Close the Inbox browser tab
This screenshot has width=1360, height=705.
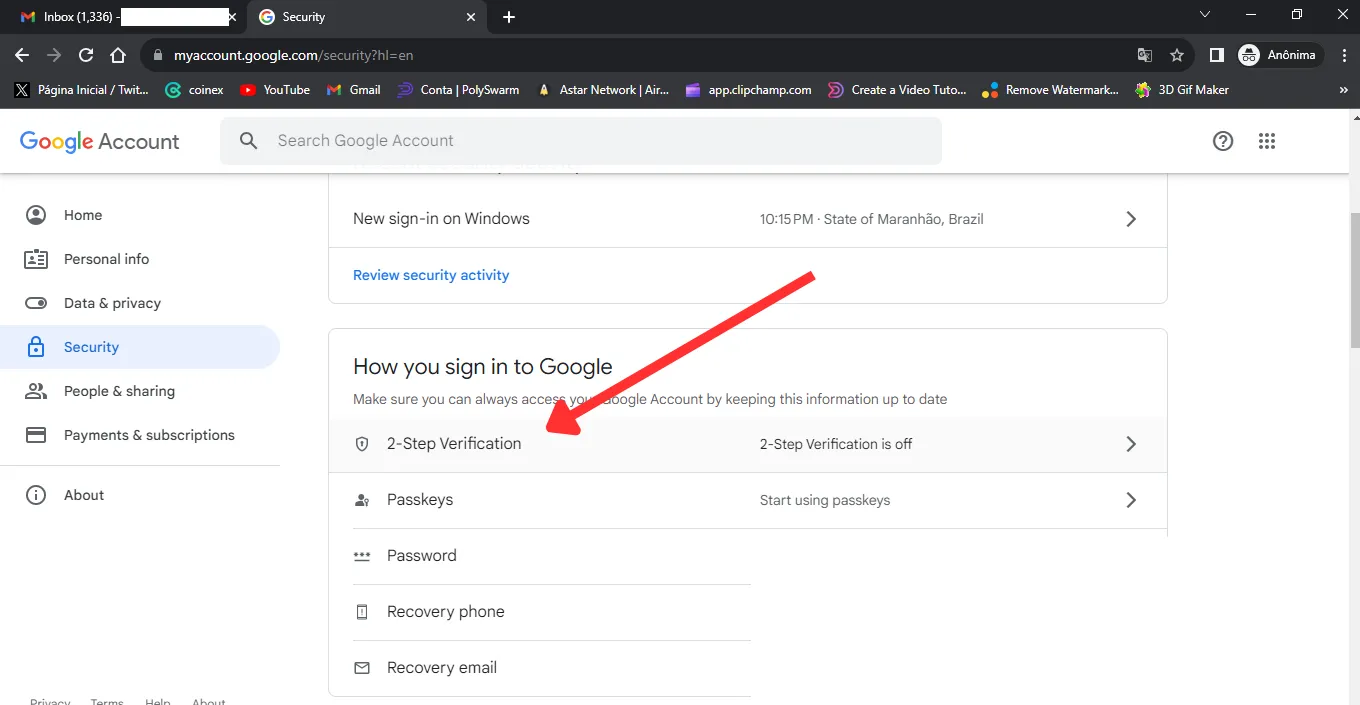[x=232, y=17]
